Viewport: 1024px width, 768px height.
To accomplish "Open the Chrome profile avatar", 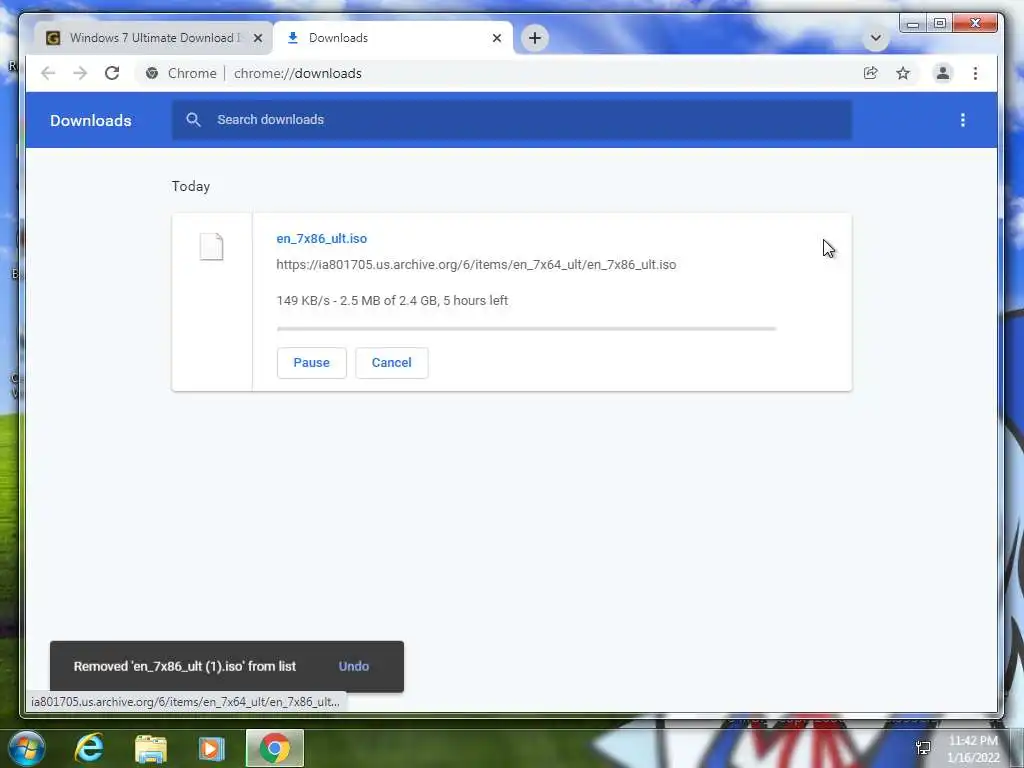I will click(x=942, y=73).
